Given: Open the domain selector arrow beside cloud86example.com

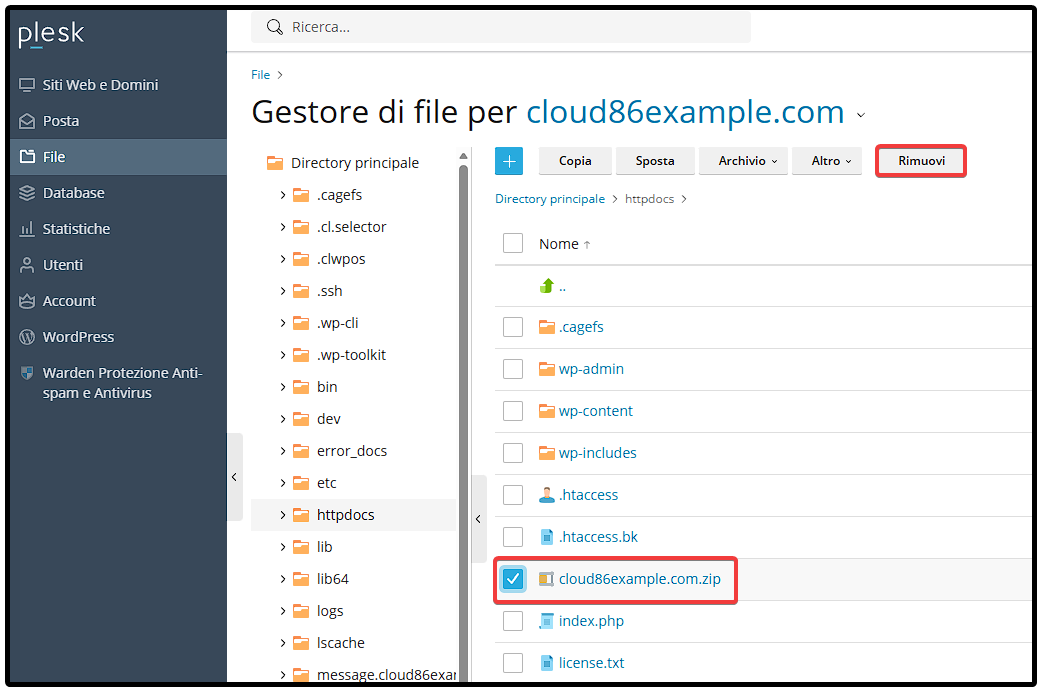Looking at the screenshot, I should point(861,115).
